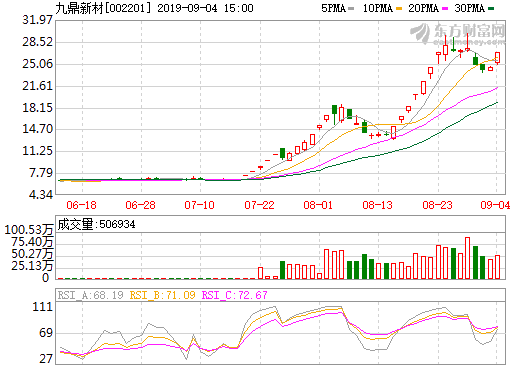This screenshot has height=365, width=520.
Task: Select the magenta 20PMA legend color marker
Action: [445, 9]
